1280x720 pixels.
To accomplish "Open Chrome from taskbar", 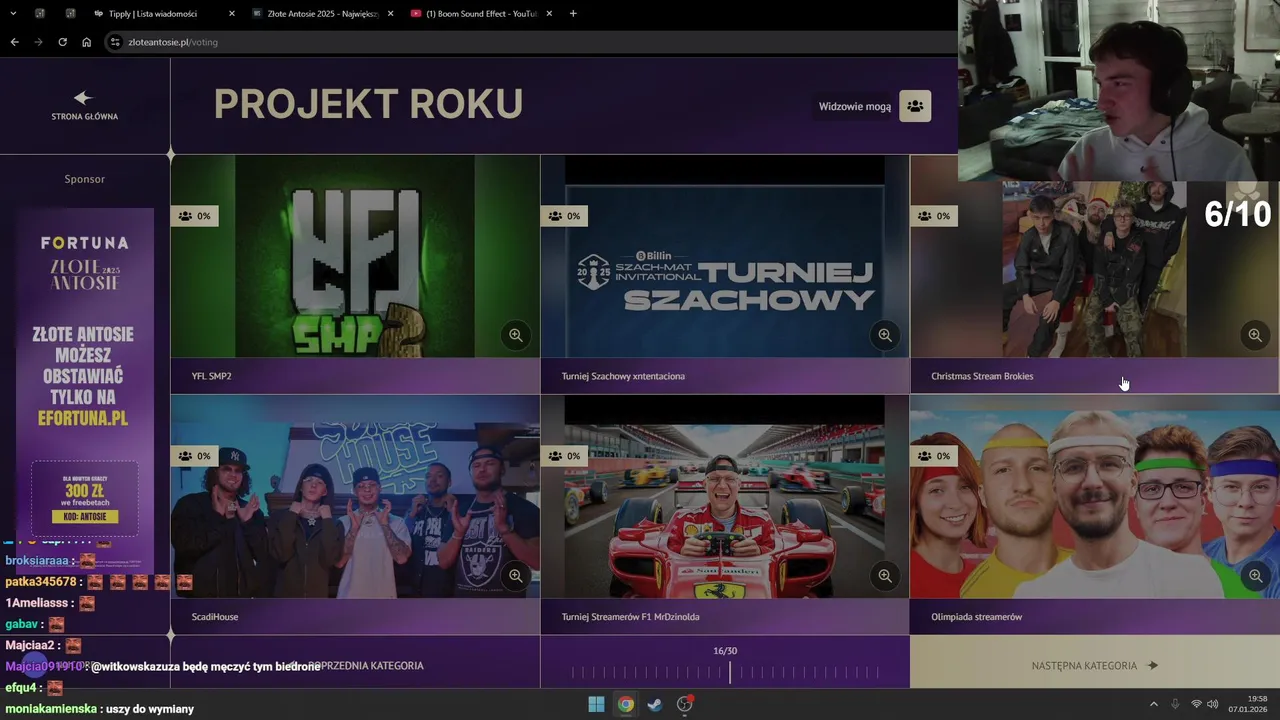I will [625, 704].
